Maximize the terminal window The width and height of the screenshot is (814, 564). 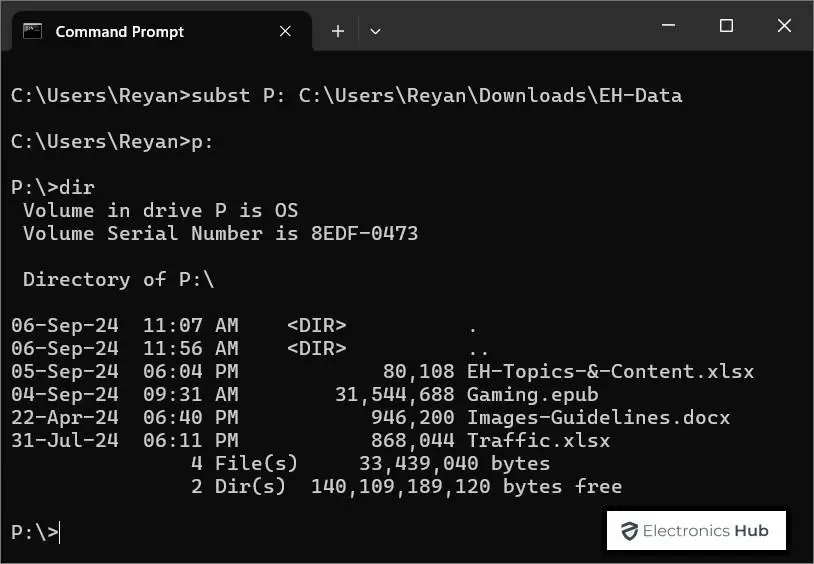click(x=727, y=26)
